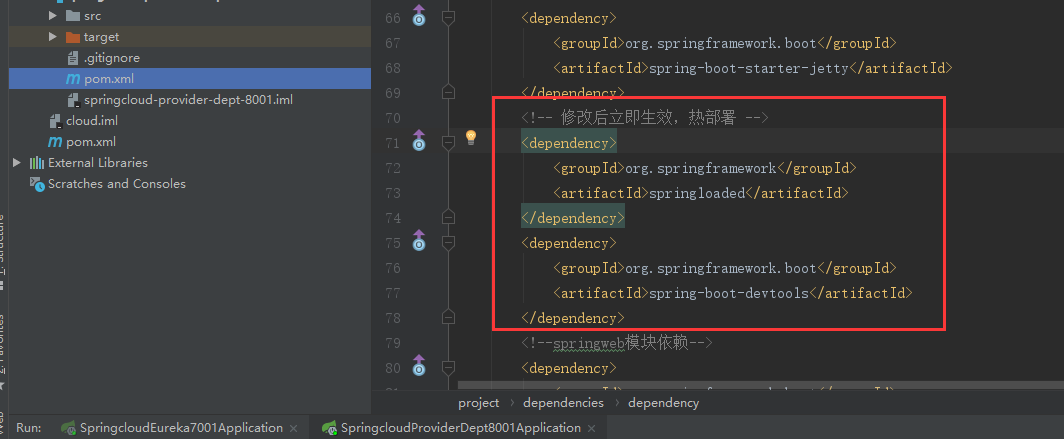Click the gutter dependency marker on line 75
Image resolution: width=1064 pixels, height=439 pixels.
pos(419,240)
